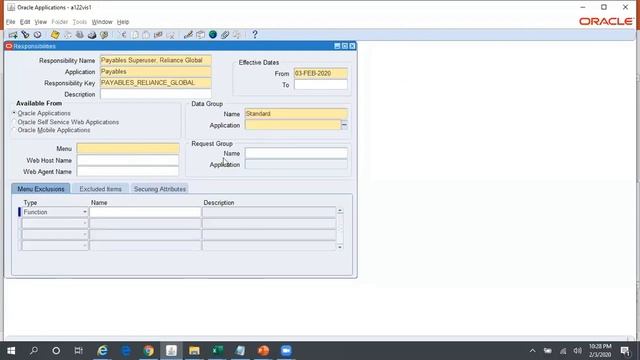This screenshot has height=360, width=640.
Task: Click the New record toolbar icon
Action: pos(13,35)
